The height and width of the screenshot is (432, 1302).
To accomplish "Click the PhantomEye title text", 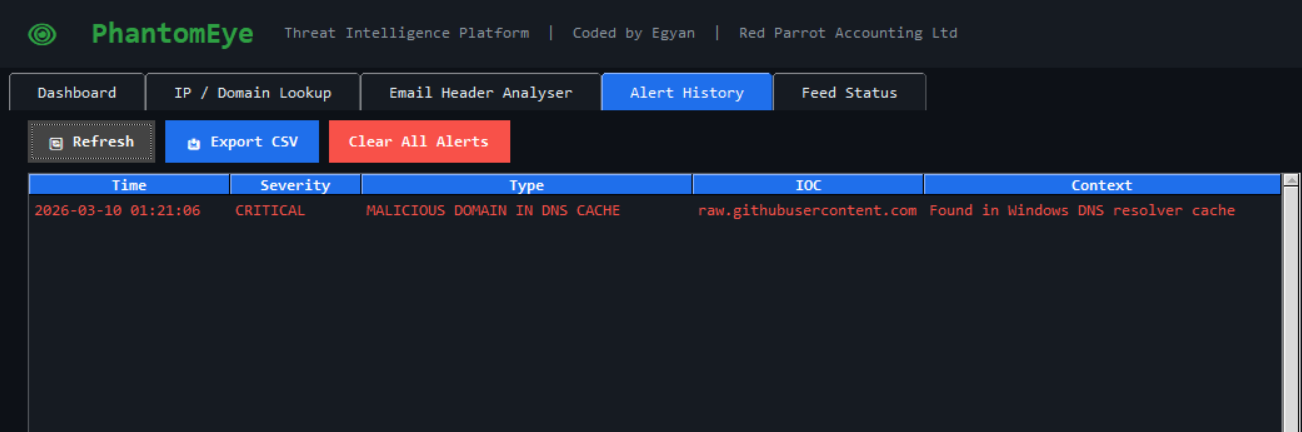I will (x=172, y=34).
